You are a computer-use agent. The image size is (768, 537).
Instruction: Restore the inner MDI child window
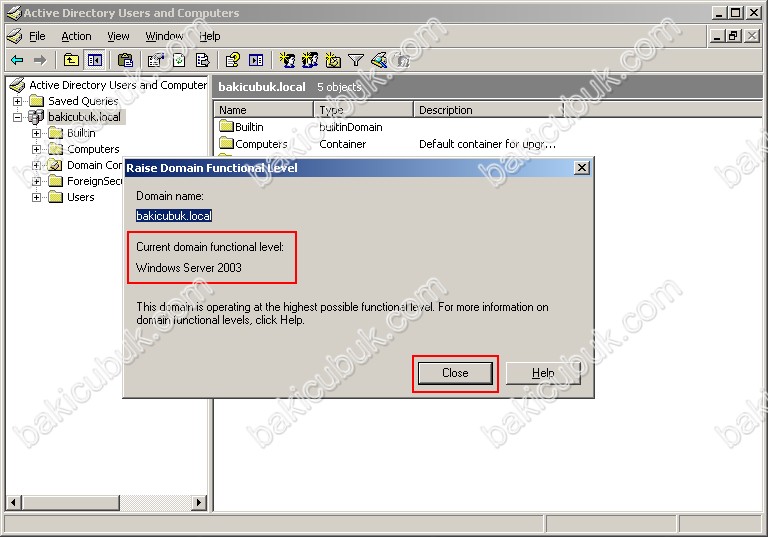[x=734, y=36]
